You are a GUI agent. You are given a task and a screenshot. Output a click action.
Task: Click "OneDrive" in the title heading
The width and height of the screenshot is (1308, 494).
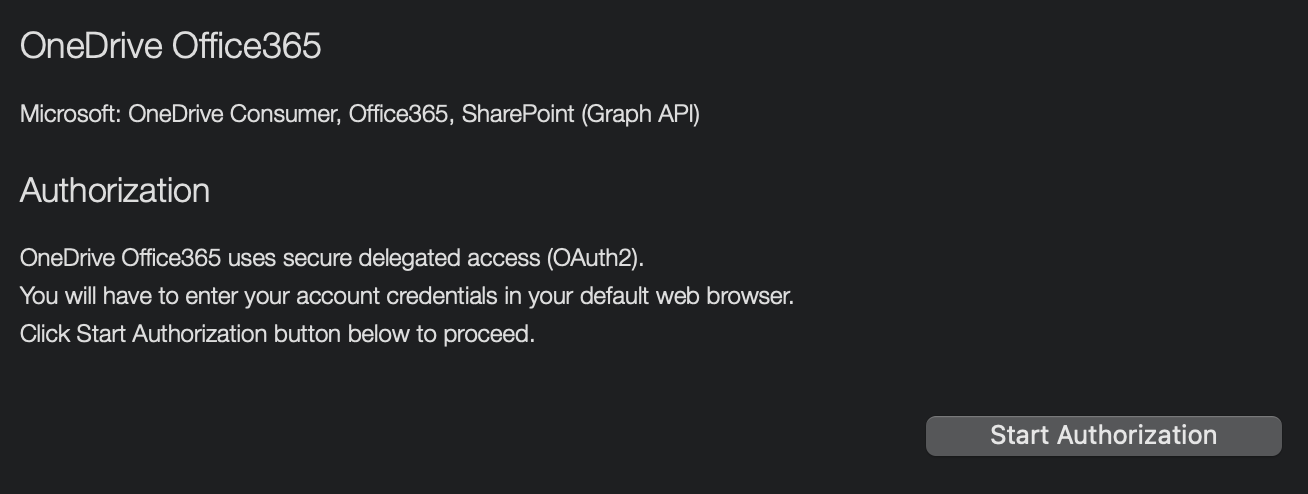coord(92,46)
